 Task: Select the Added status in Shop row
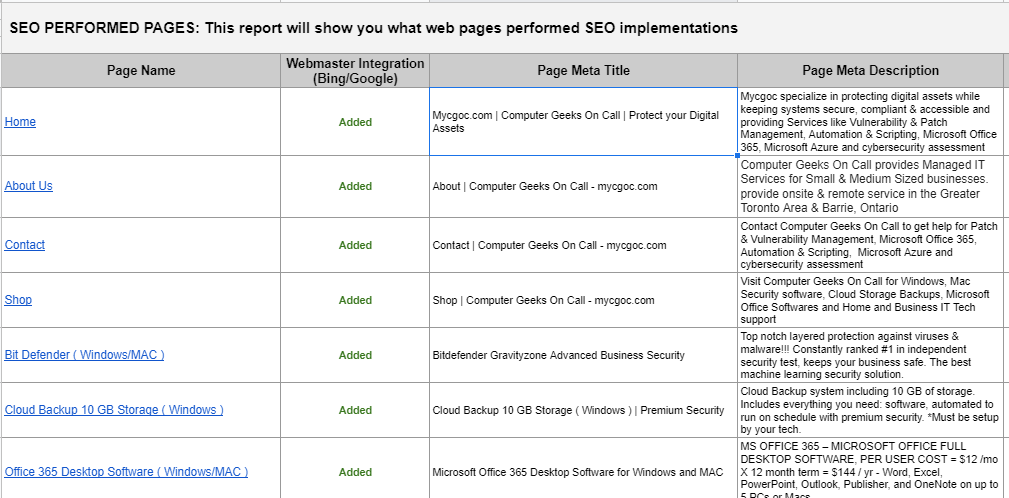(355, 300)
